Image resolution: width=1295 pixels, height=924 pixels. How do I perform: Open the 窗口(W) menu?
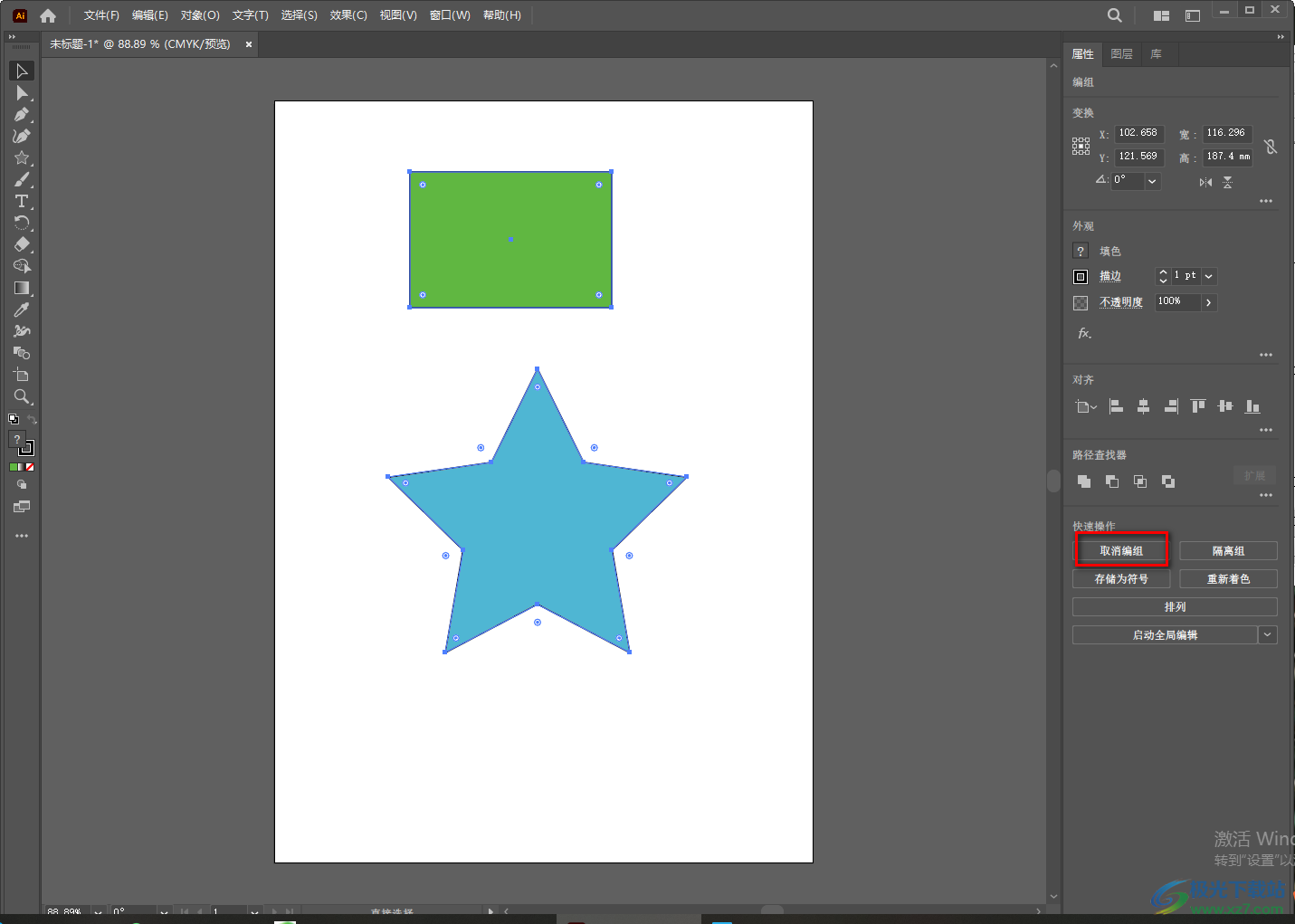coord(450,15)
